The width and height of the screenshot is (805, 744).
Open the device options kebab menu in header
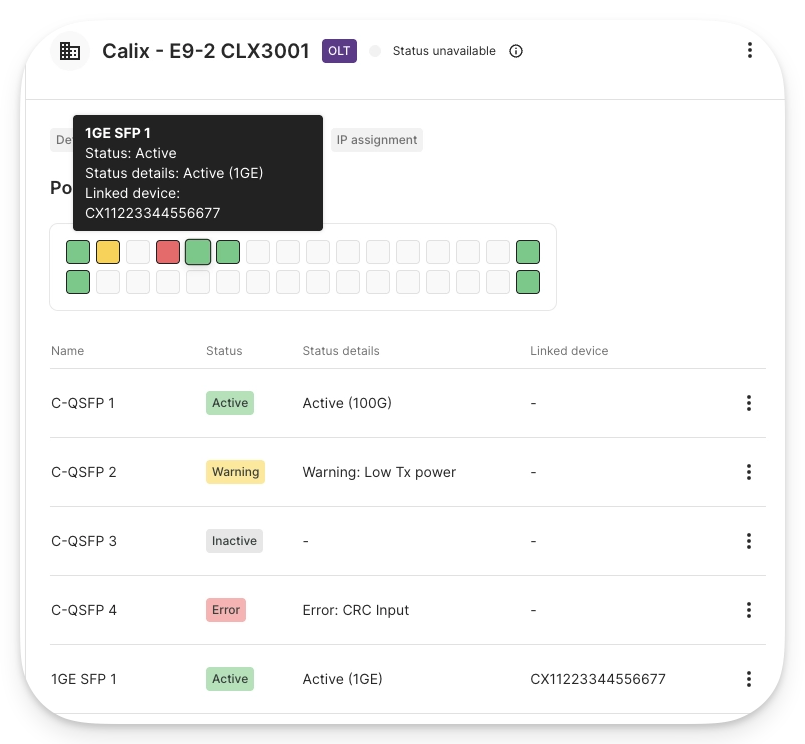click(750, 50)
